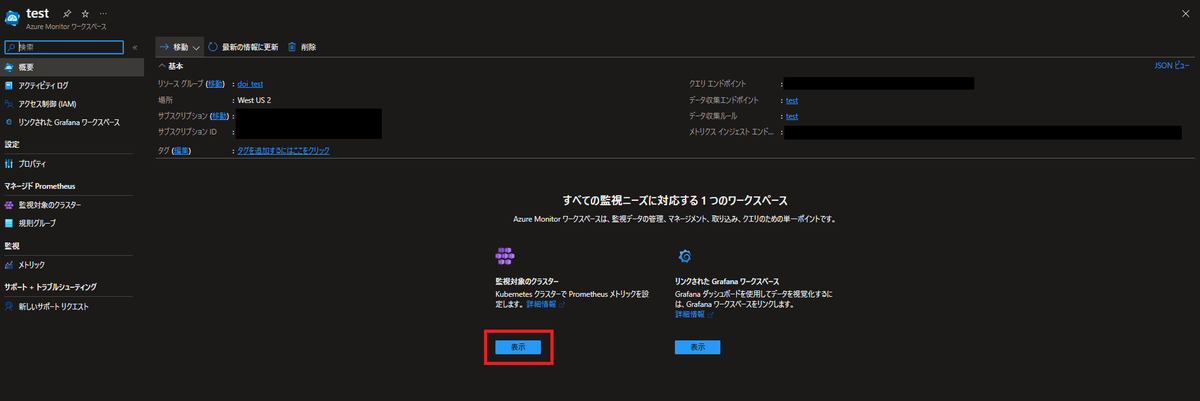Click 移動 link beside サブスクリプション

click(x=220, y=116)
